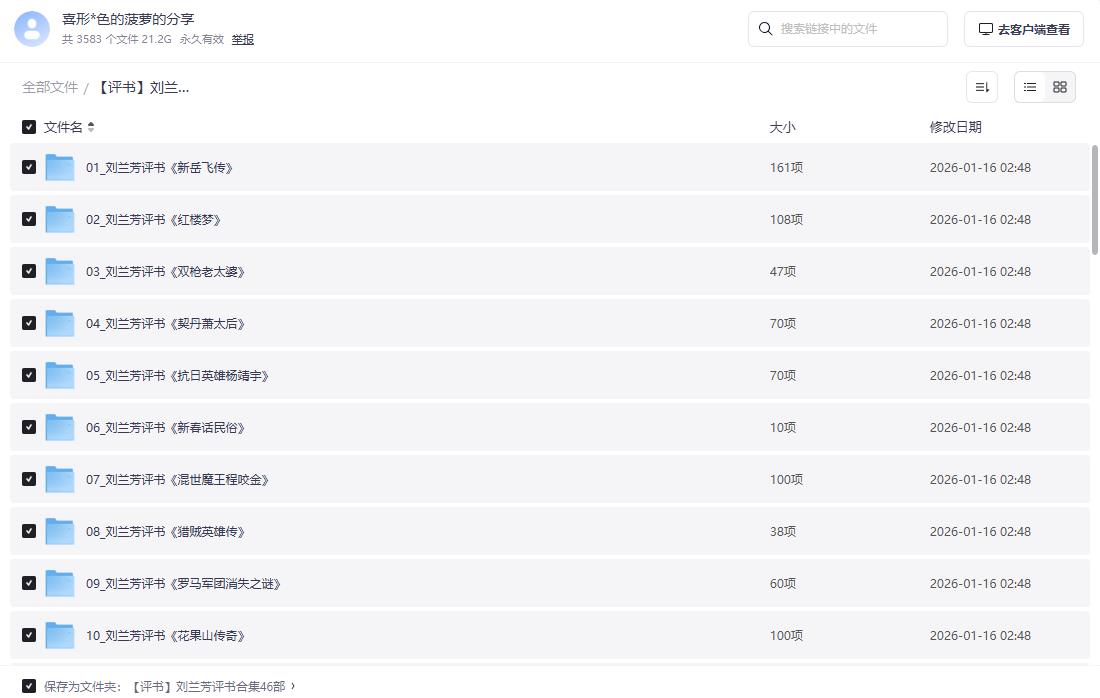This screenshot has height=698, width=1100.
Task: Open folder 05_刘兰芳评书《抗日英雄杨靖宇》
Action: tap(177, 375)
